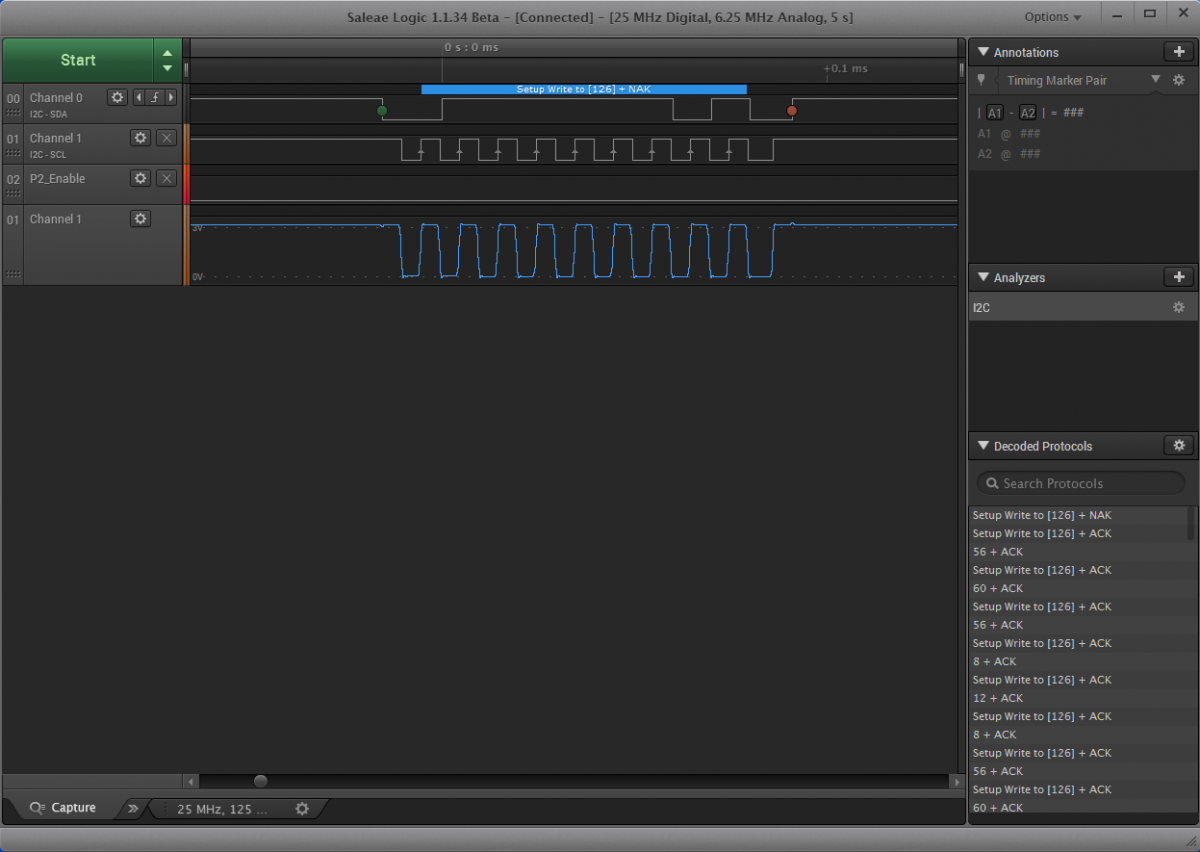
Task: Select next trigger type on Channel 0
Action: pos(171,97)
